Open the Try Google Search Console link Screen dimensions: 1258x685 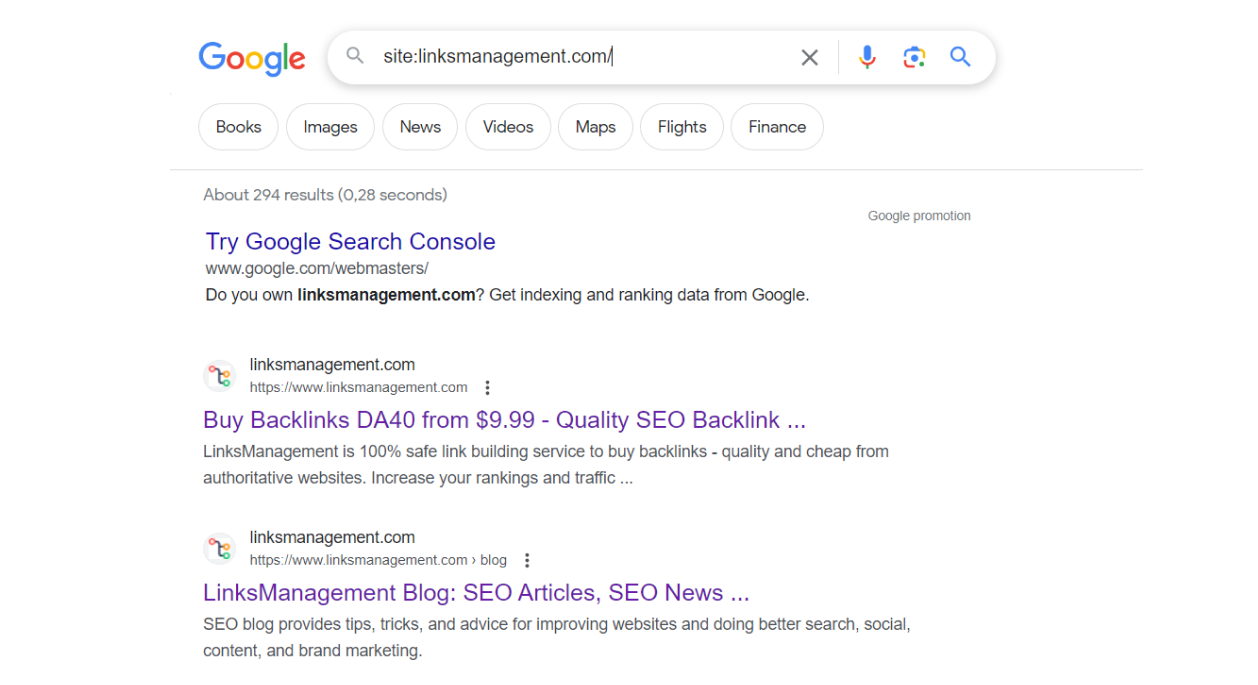[x=350, y=242]
